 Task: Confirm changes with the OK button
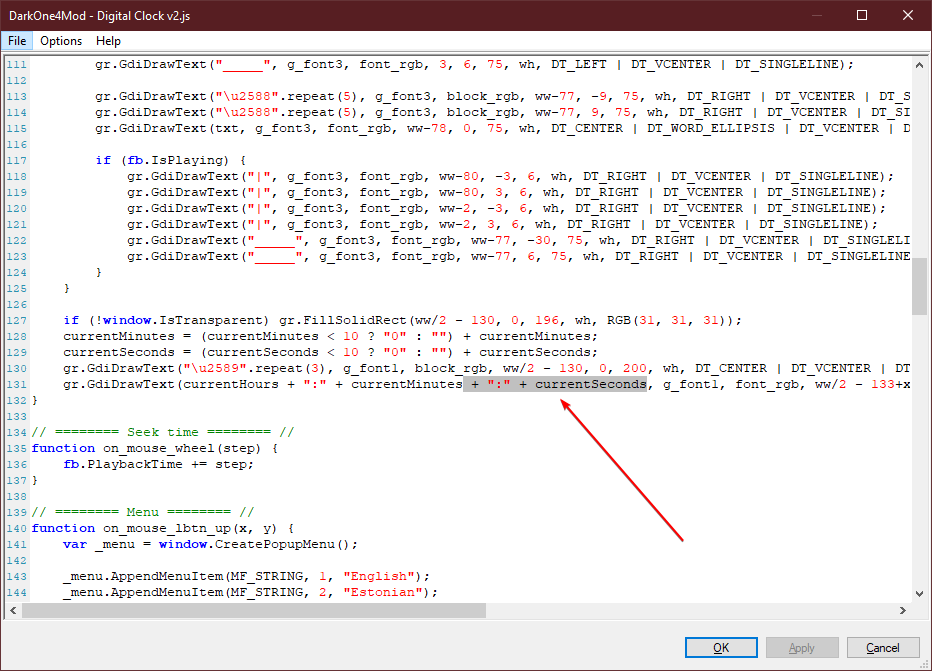(720, 648)
